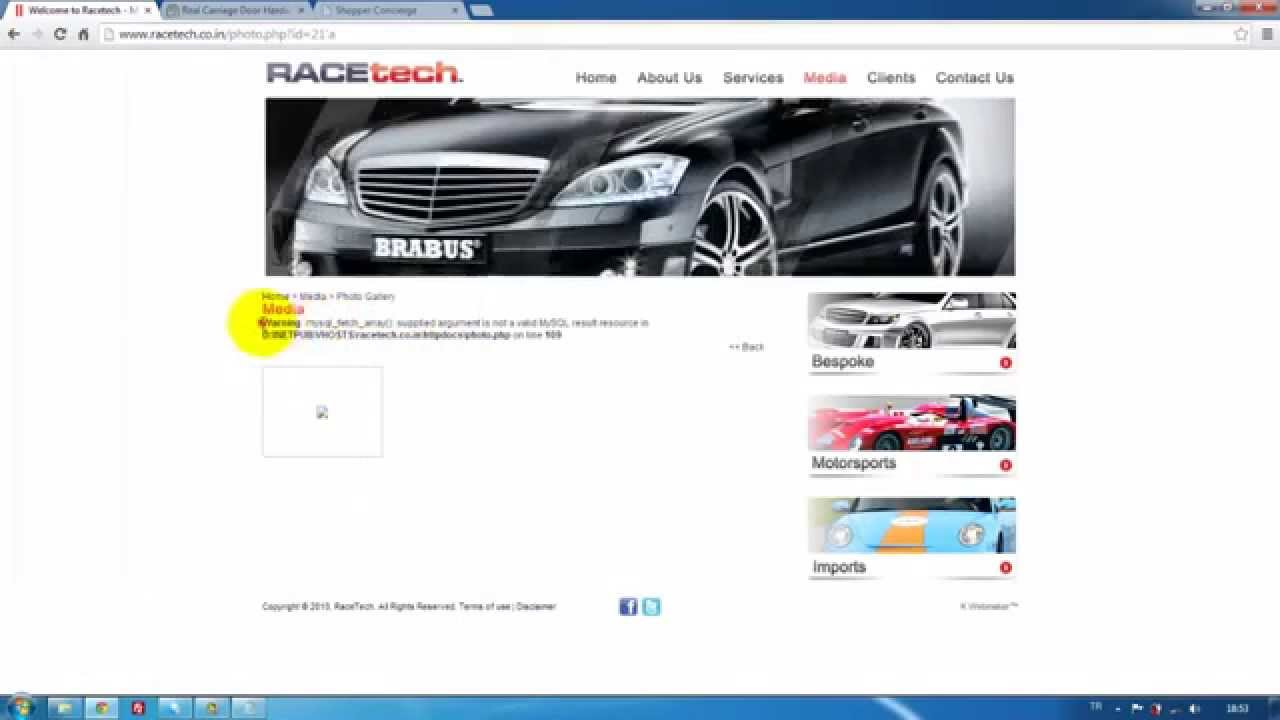The image size is (1280, 720).
Task: Close the Welcome to Racetech tab
Action: point(148,10)
